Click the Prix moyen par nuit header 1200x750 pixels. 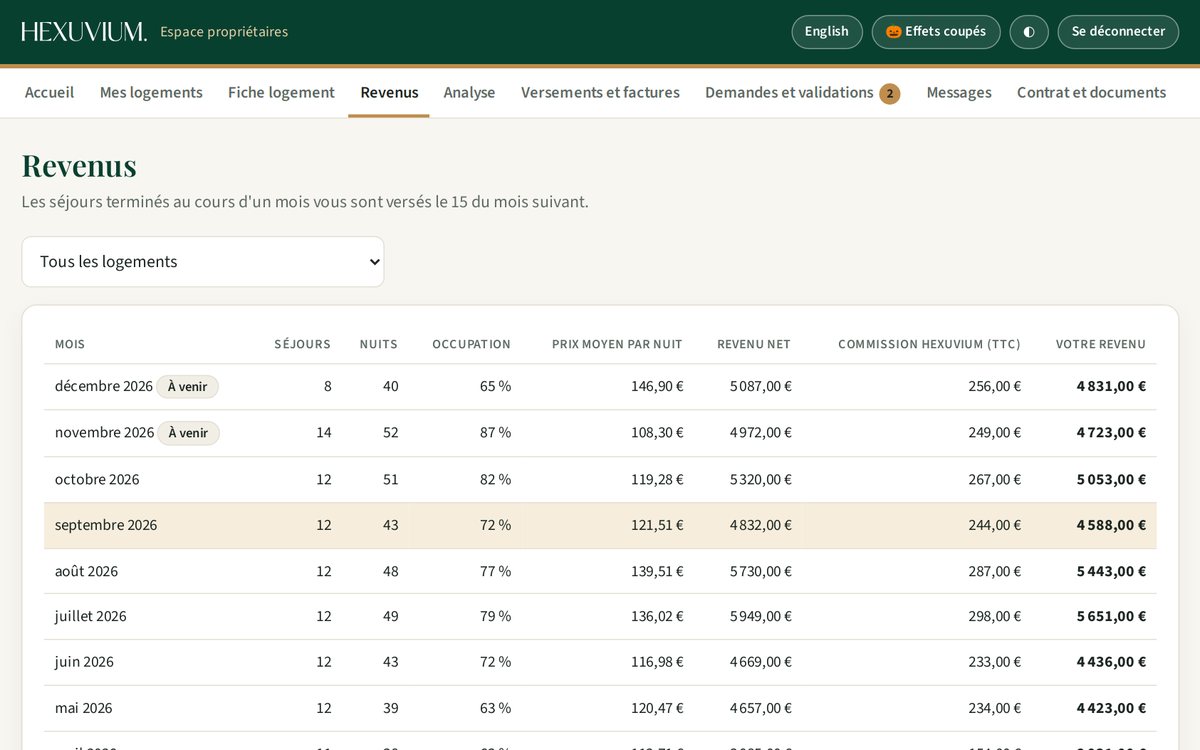(x=617, y=344)
